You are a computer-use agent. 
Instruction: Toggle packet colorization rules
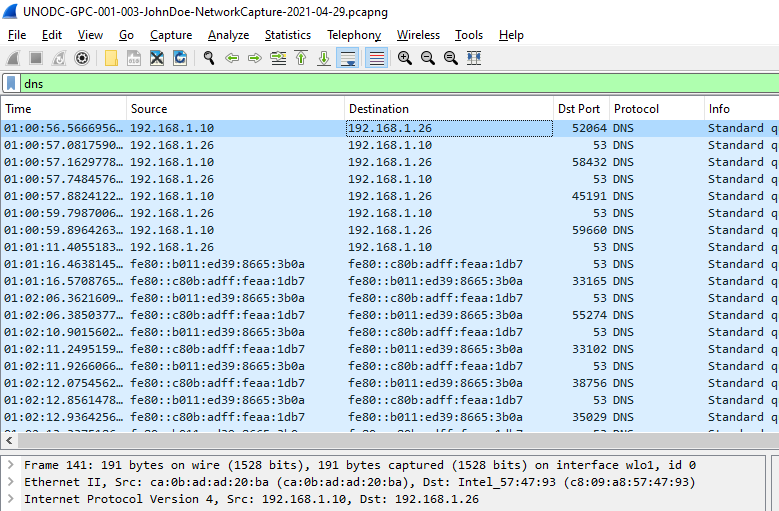point(376,58)
